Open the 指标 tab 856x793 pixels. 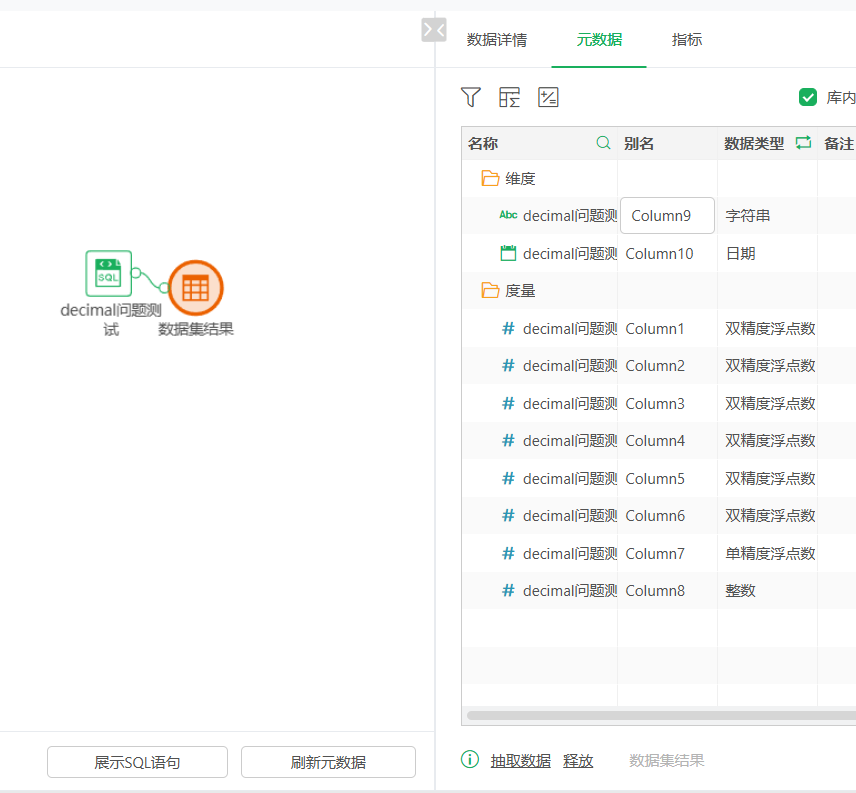pyautogui.click(x=687, y=40)
